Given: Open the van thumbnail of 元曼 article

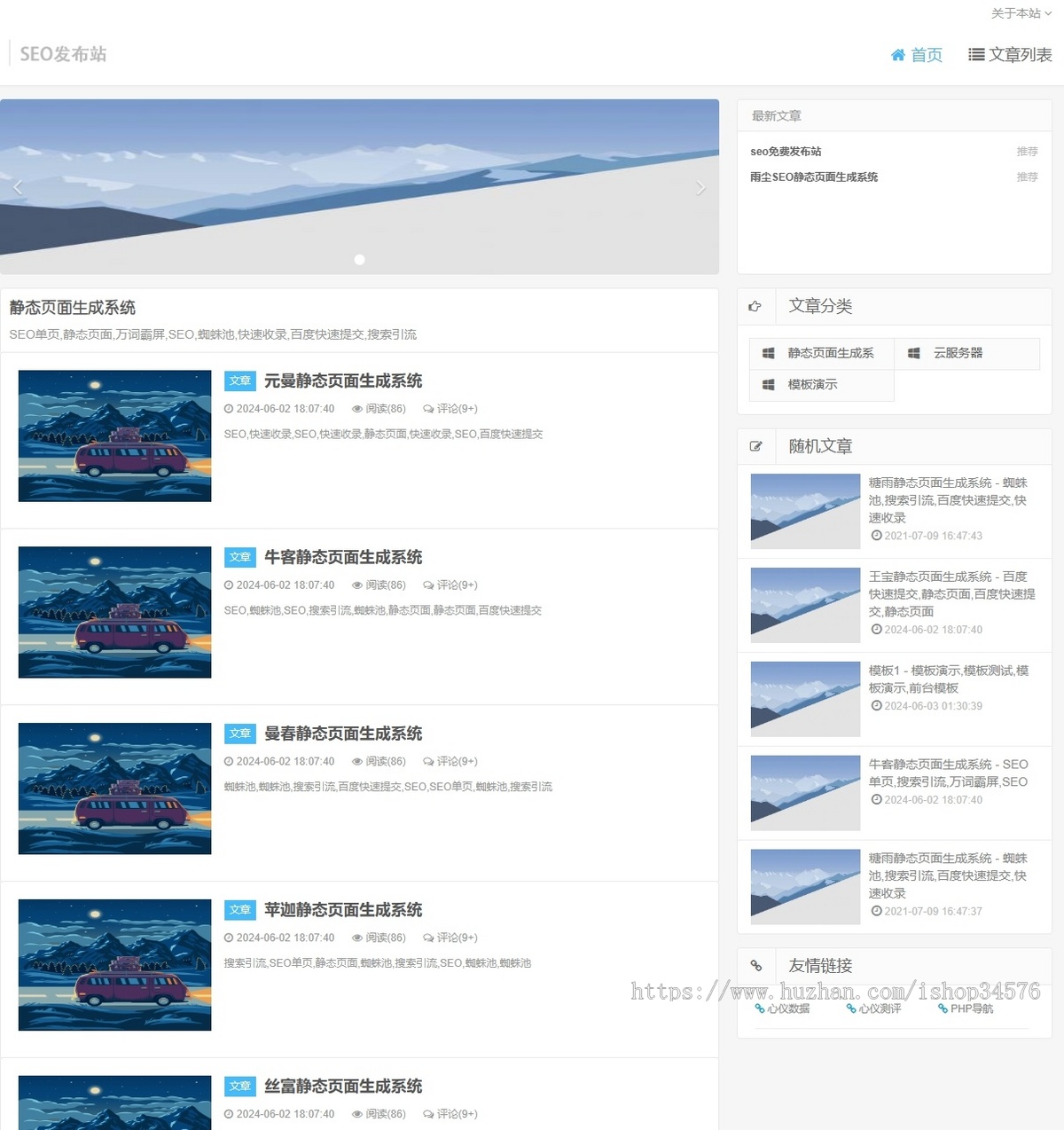Looking at the screenshot, I should pos(115,436).
